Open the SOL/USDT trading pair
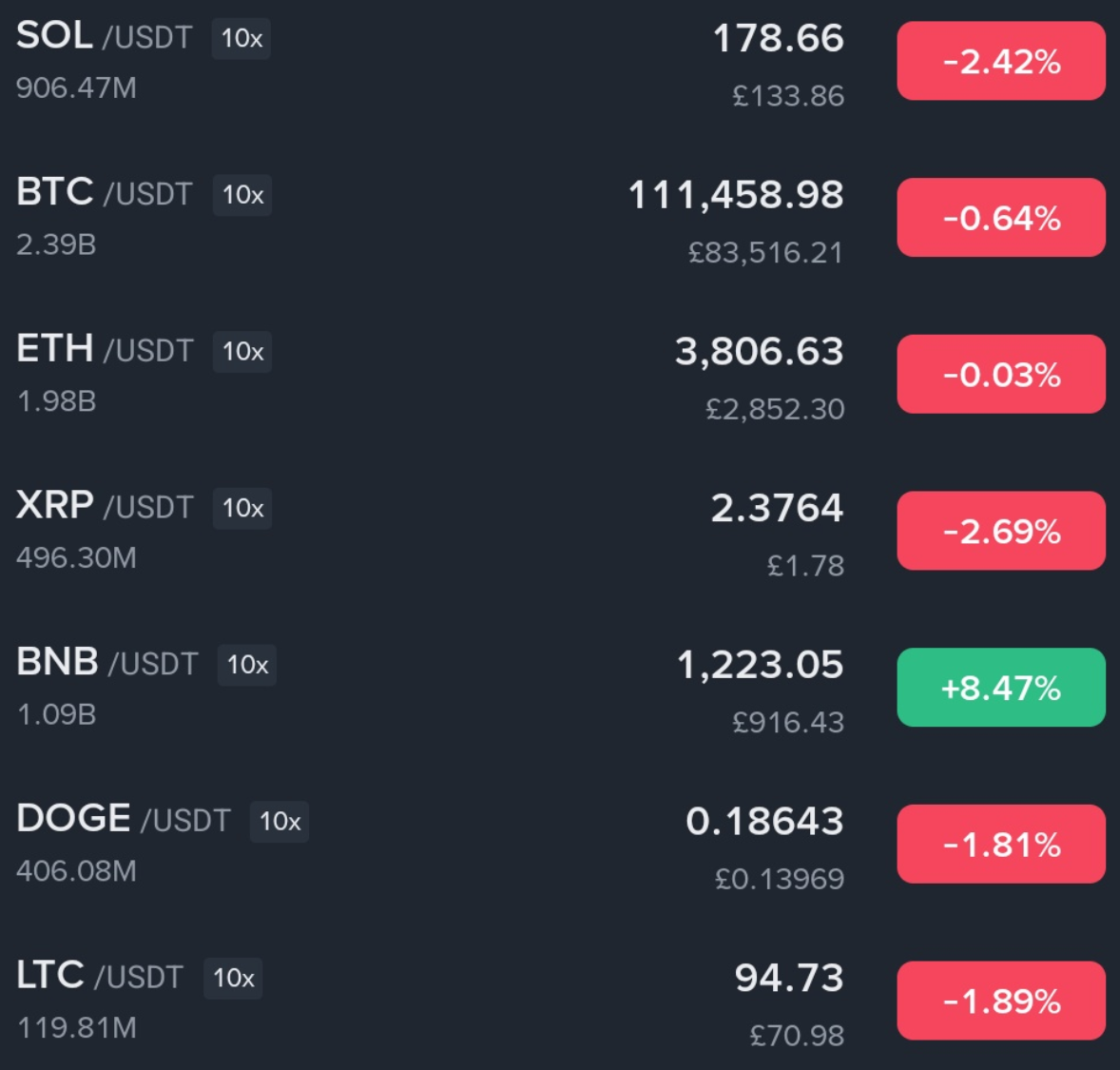This screenshot has width=1120, height=1070. (104, 37)
